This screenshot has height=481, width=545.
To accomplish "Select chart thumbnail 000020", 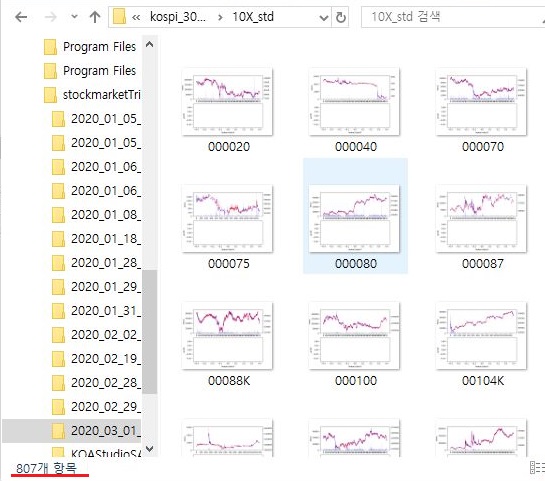I will click(228, 102).
